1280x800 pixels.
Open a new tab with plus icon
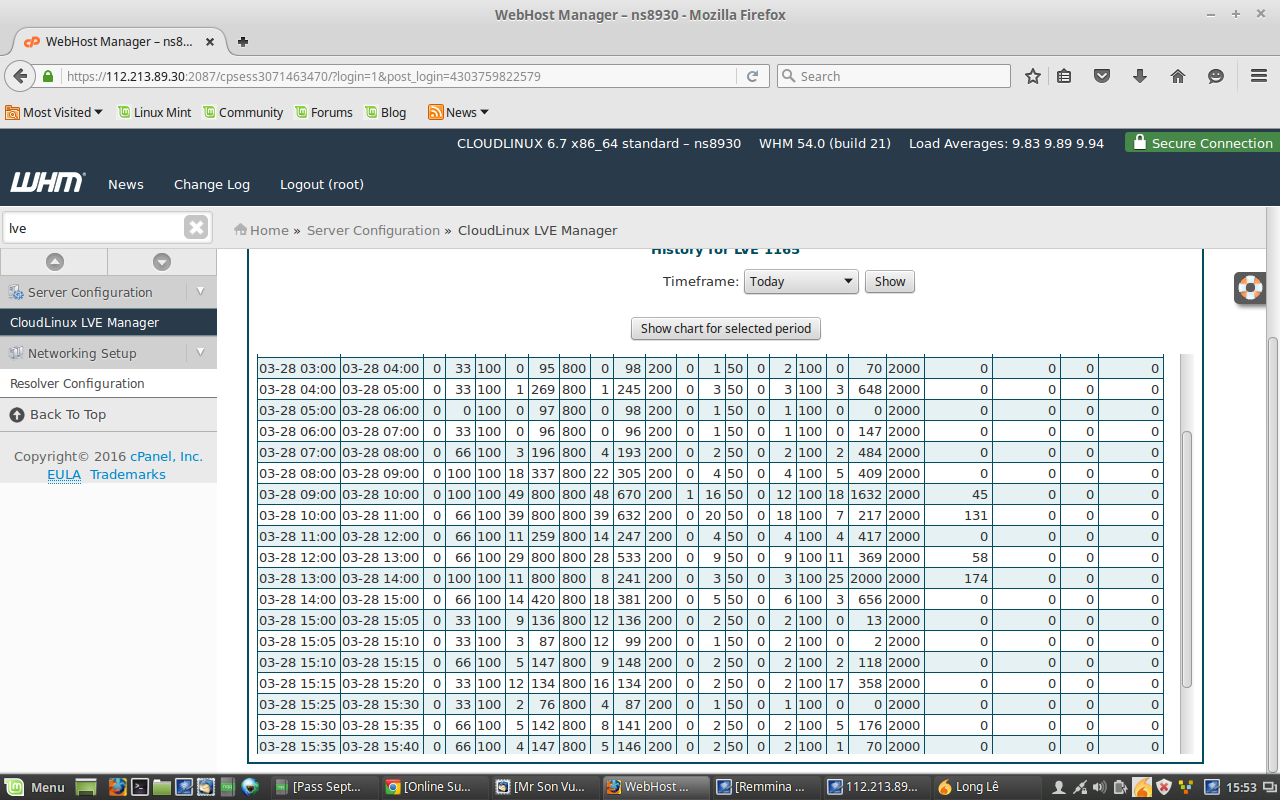click(x=243, y=42)
